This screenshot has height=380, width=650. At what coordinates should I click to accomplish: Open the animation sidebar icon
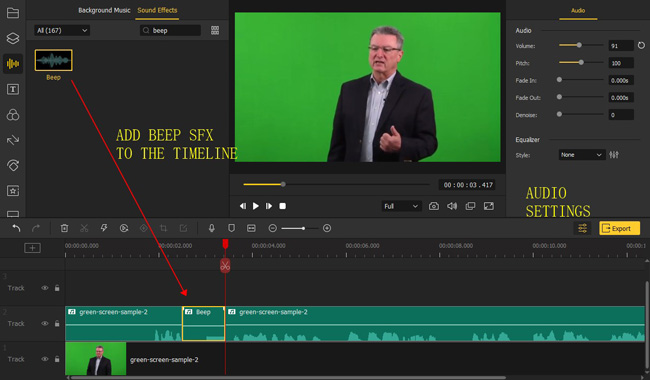click(13, 165)
